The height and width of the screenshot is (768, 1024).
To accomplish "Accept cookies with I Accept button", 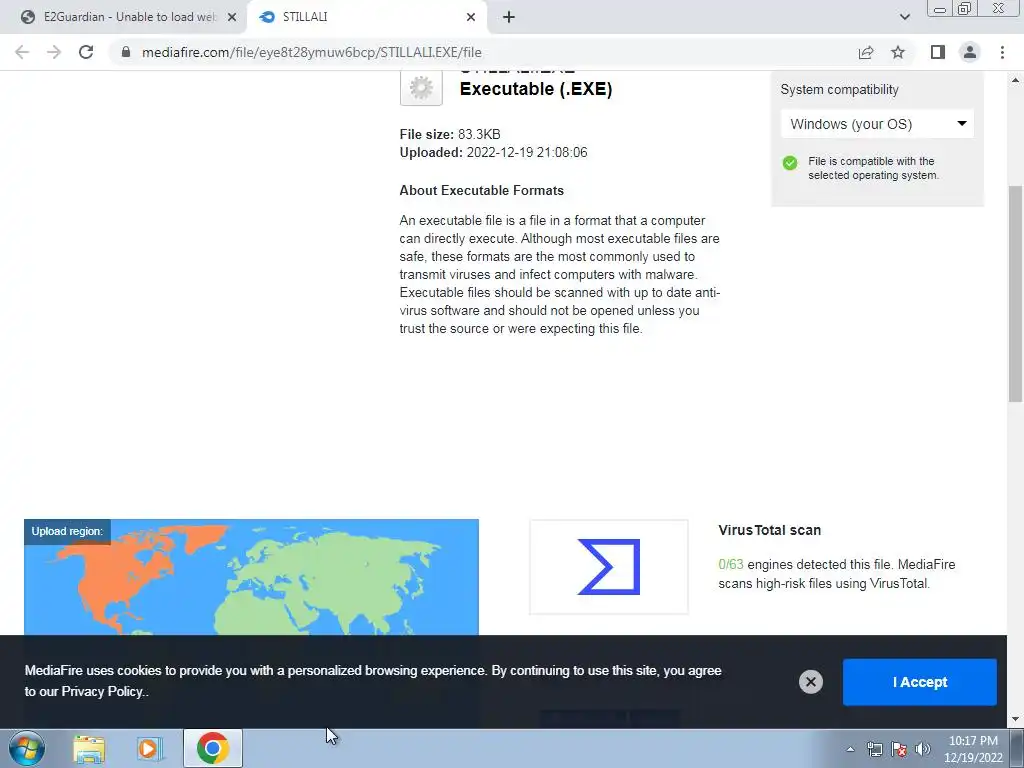I will click(x=920, y=682).
